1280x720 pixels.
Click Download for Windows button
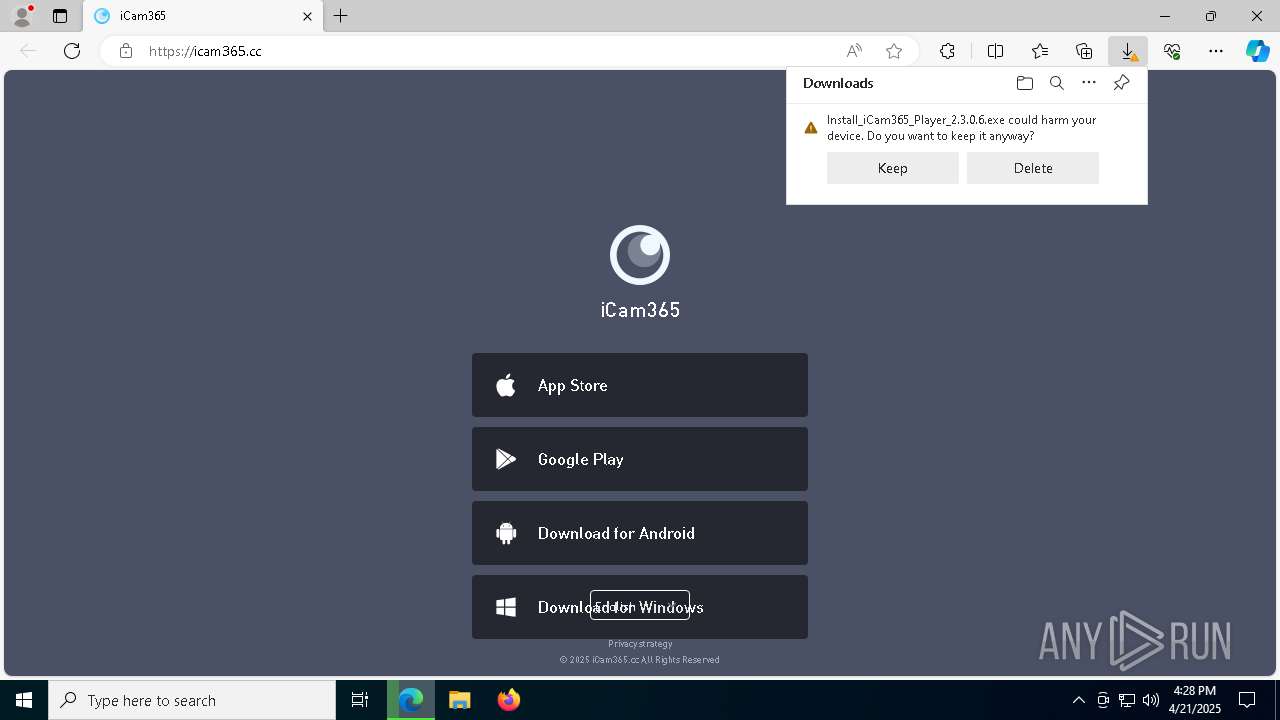[x=640, y=607]
